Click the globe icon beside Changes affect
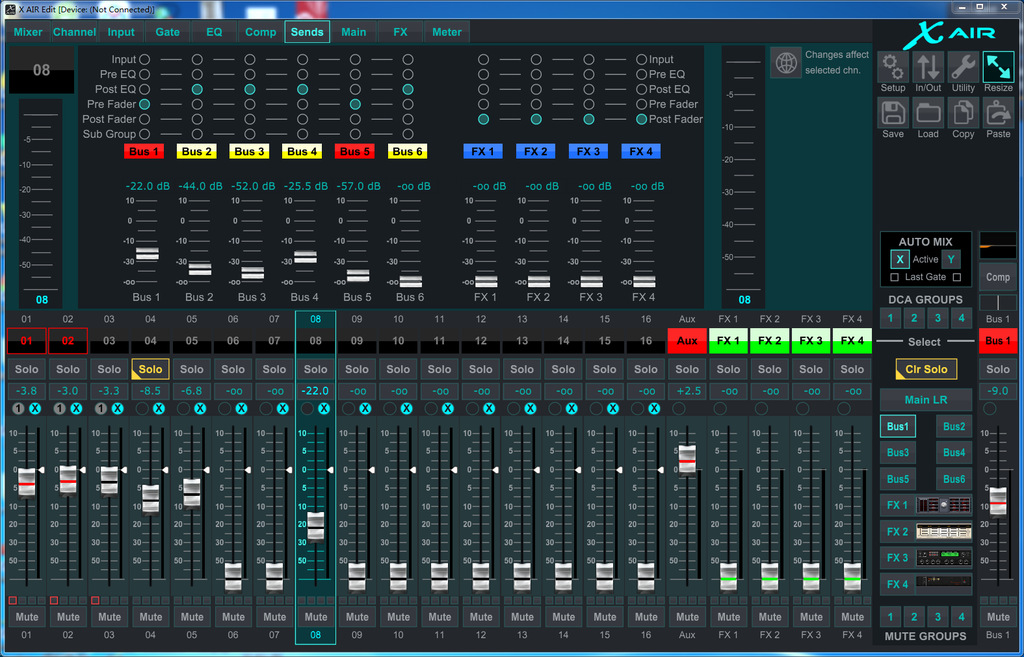Image resolution: width=1024 pixels, height=657 pixels. click(x=787, y=63)
